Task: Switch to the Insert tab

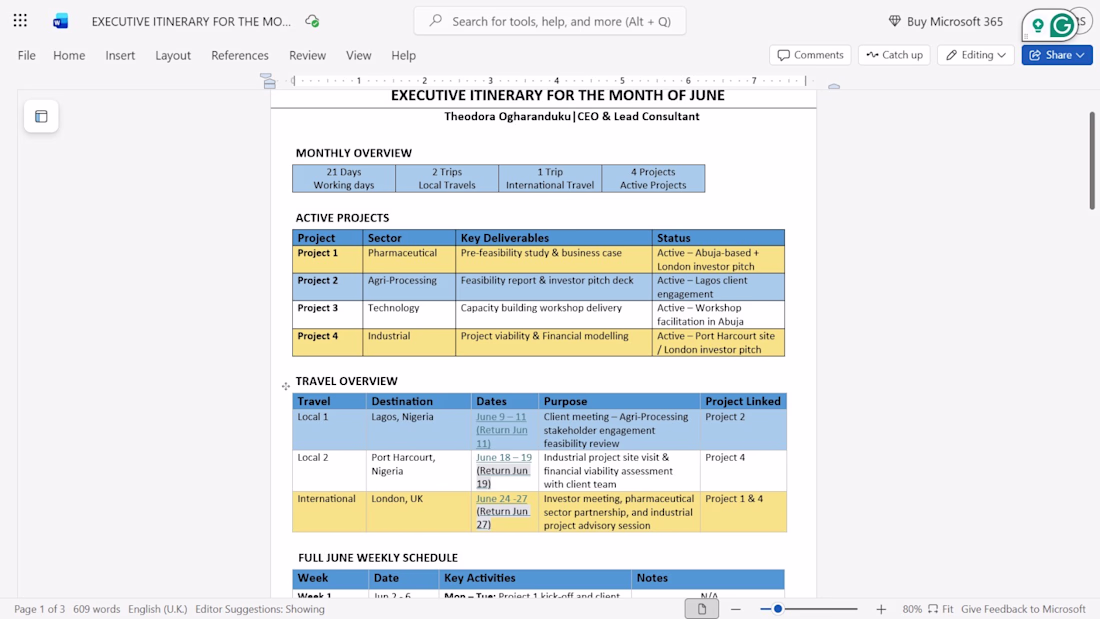Action: click(120, 55)
